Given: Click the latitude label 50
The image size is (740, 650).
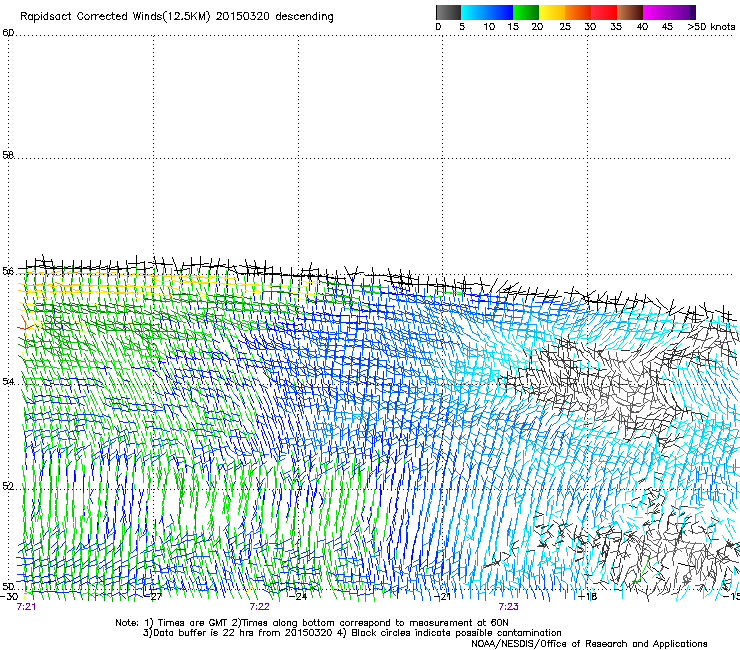Looking at the screenshot, I should tap(8, 586).
